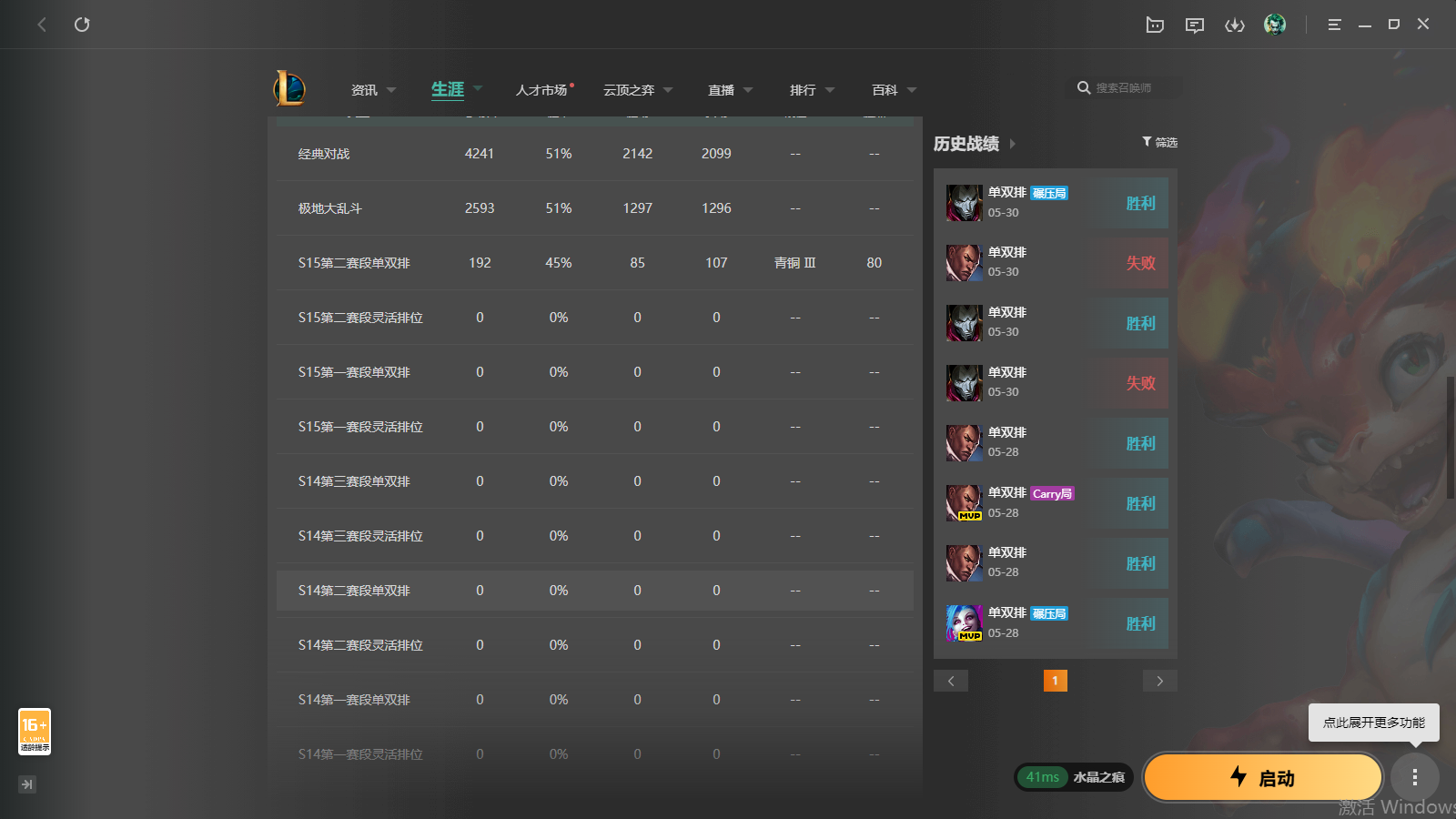Select the 经典对战 row
1456x819 pixels.
595,154
